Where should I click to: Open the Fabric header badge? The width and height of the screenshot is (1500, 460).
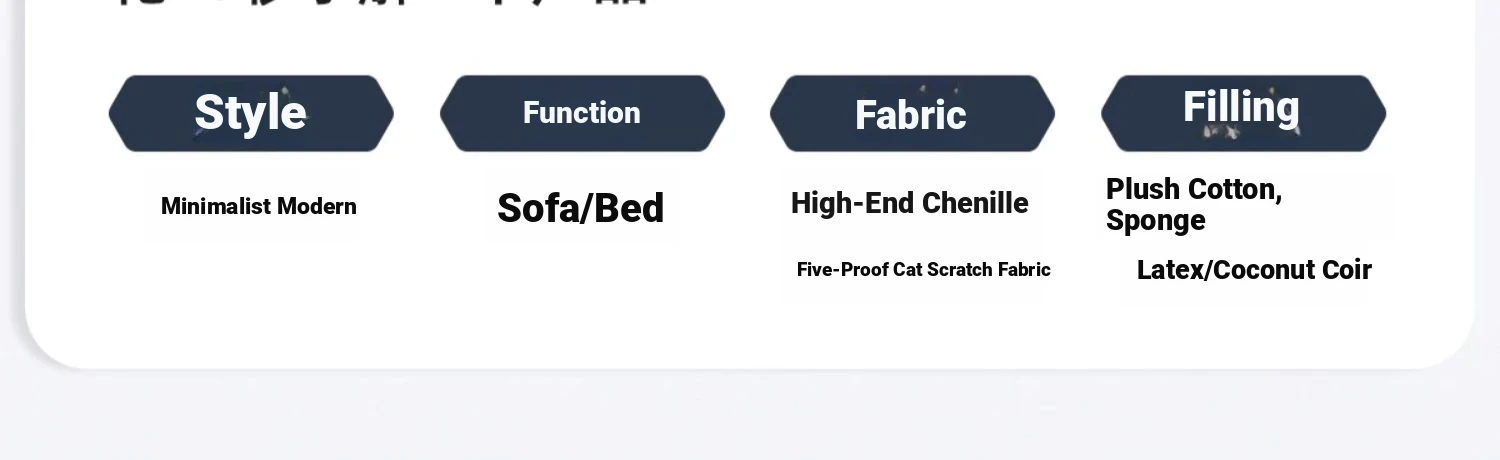pos(912,113)
